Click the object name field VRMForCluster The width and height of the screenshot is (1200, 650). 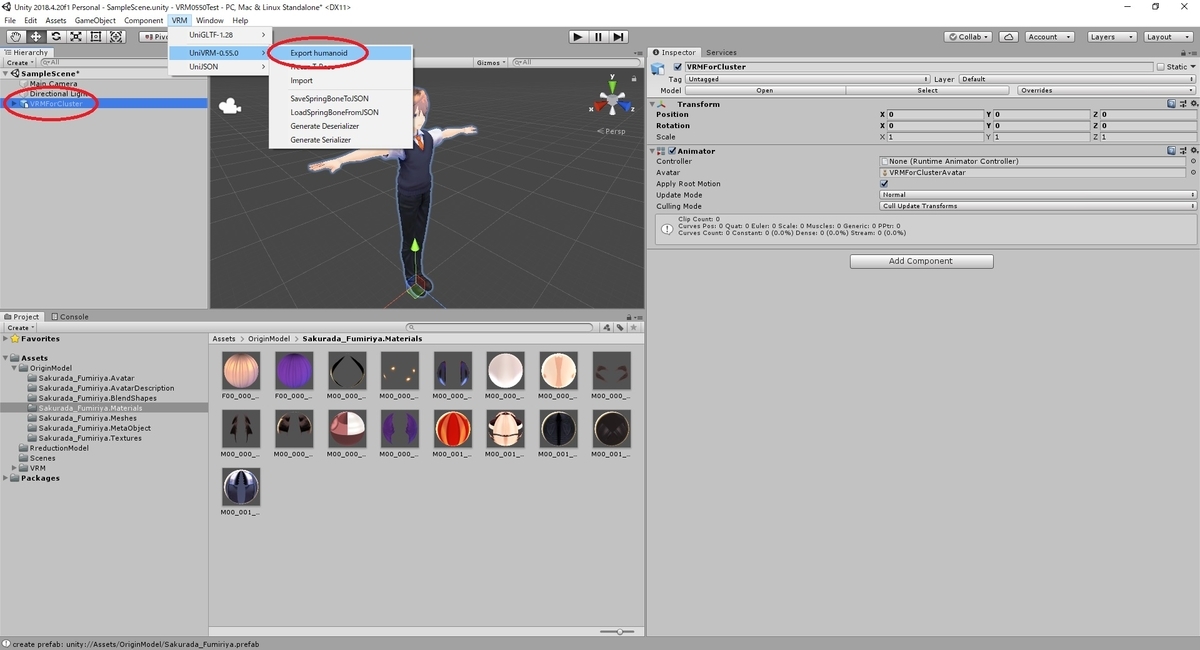(918, 67)
